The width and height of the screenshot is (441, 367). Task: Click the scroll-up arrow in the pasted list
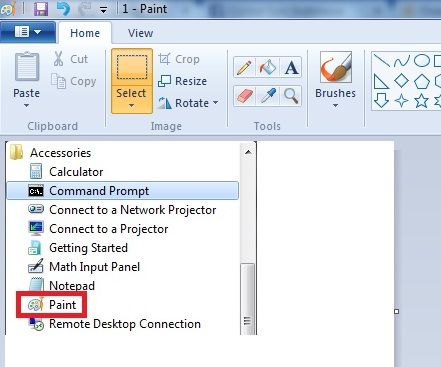pyautogui.click(x=248, y=152)
